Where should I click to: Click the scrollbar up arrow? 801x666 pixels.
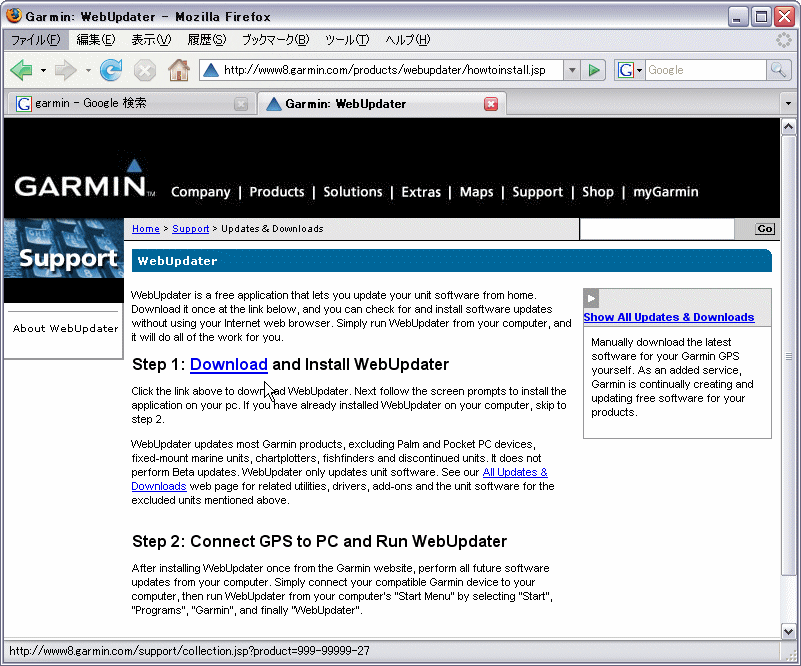click(788, 126)
